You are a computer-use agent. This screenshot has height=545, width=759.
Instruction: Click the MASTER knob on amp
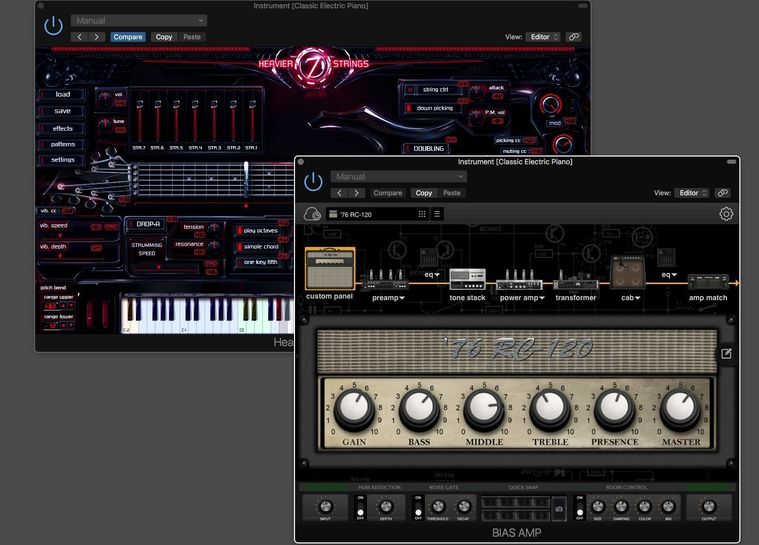pos(681,409)
